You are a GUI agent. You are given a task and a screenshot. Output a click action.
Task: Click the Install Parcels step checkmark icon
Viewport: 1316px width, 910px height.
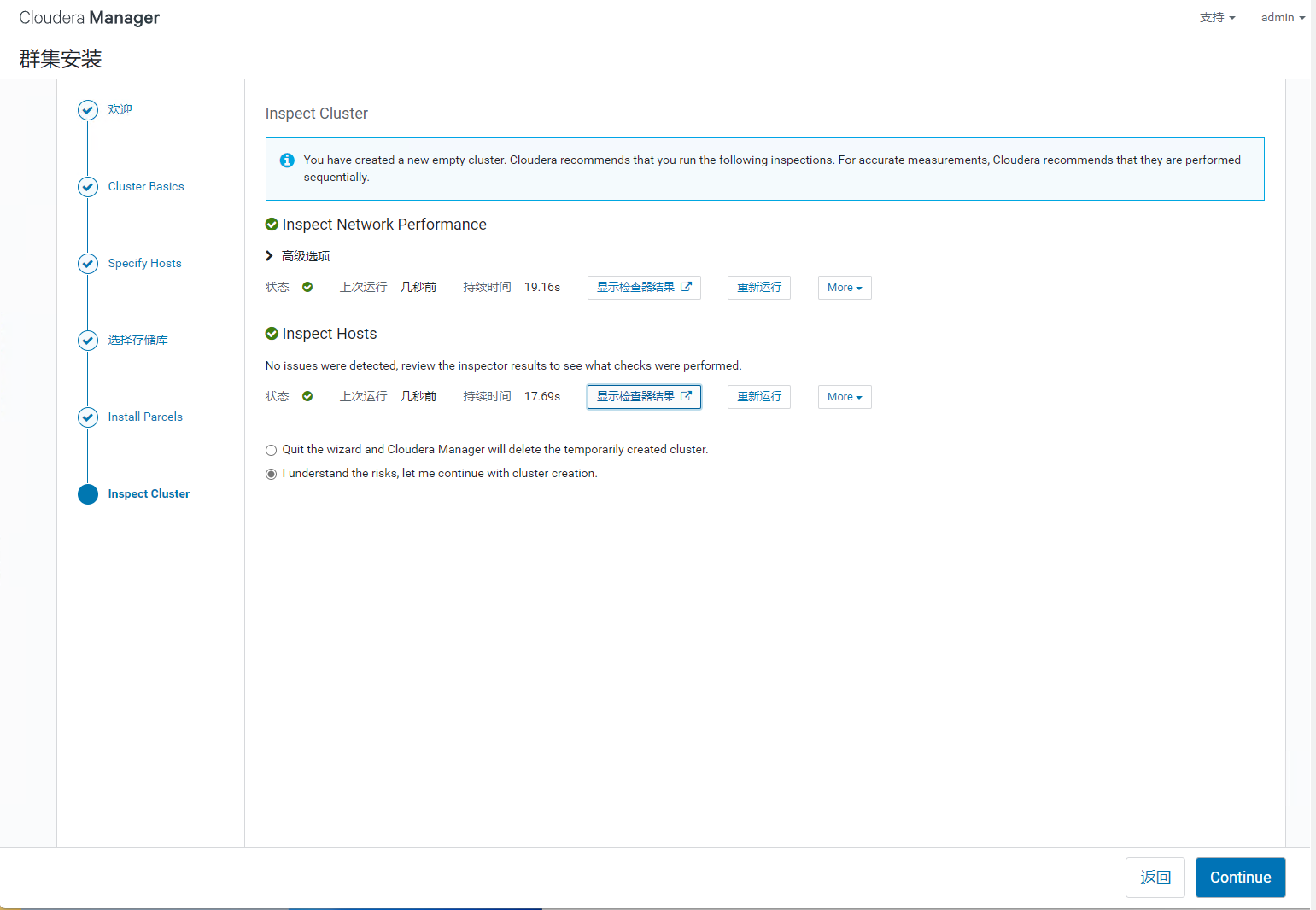88,417
